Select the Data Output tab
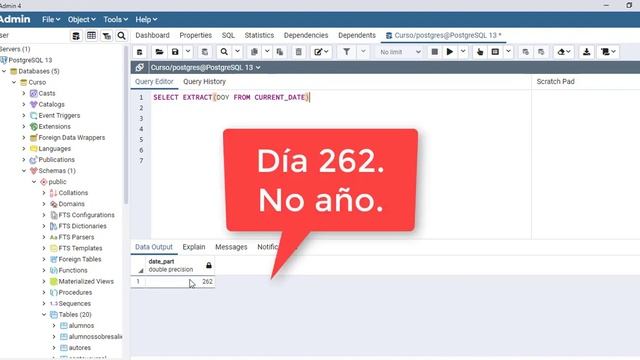This screenshot has width=640, height=360. (x=154, y=247)
